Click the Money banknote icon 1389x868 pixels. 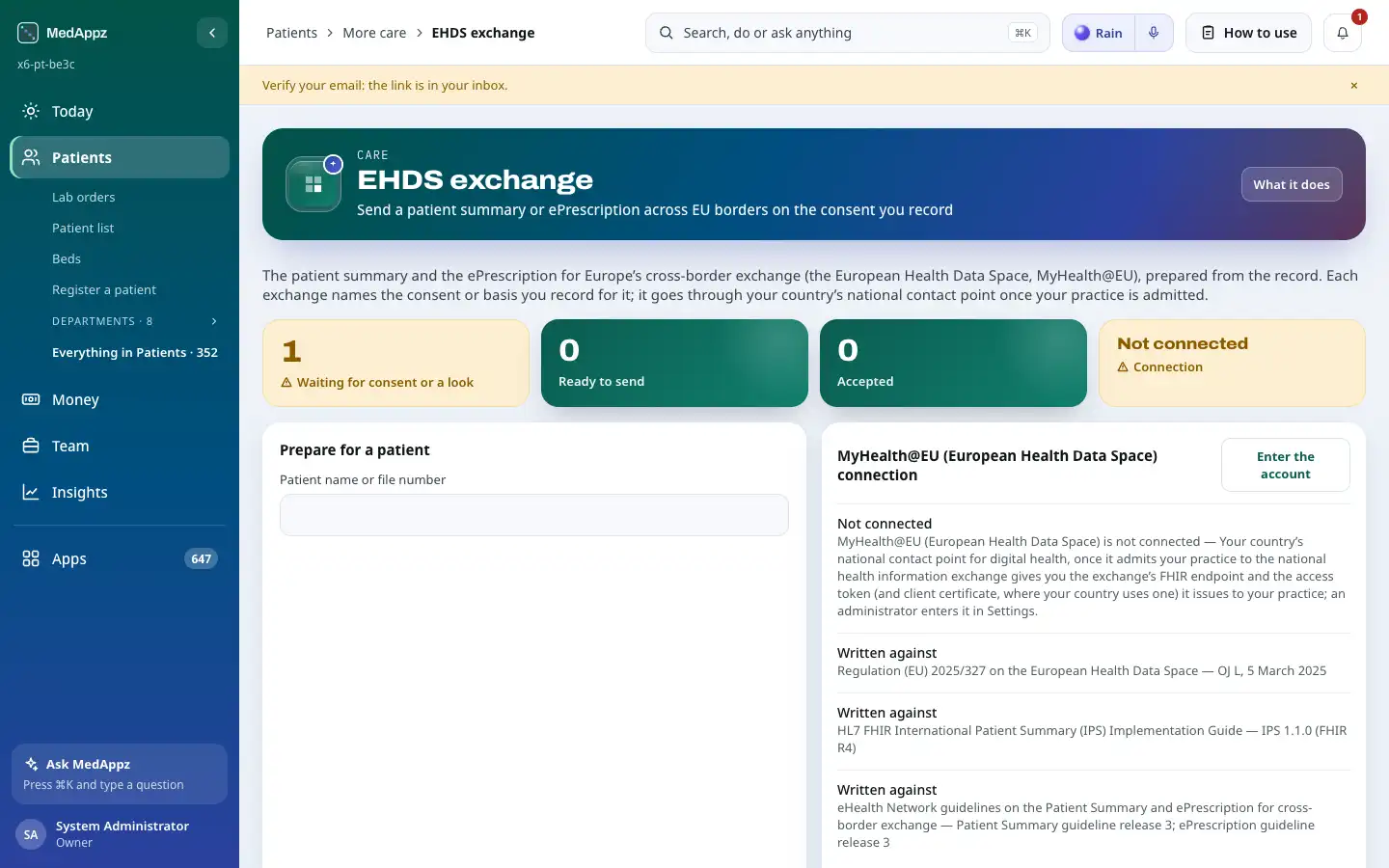[x=31, y=399]
